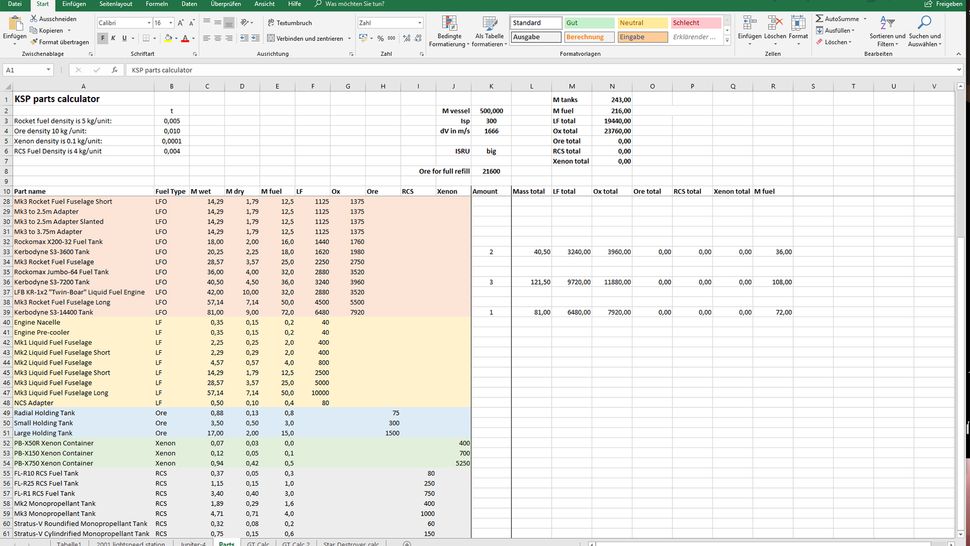Increase indent in cell

click(255, 38)
